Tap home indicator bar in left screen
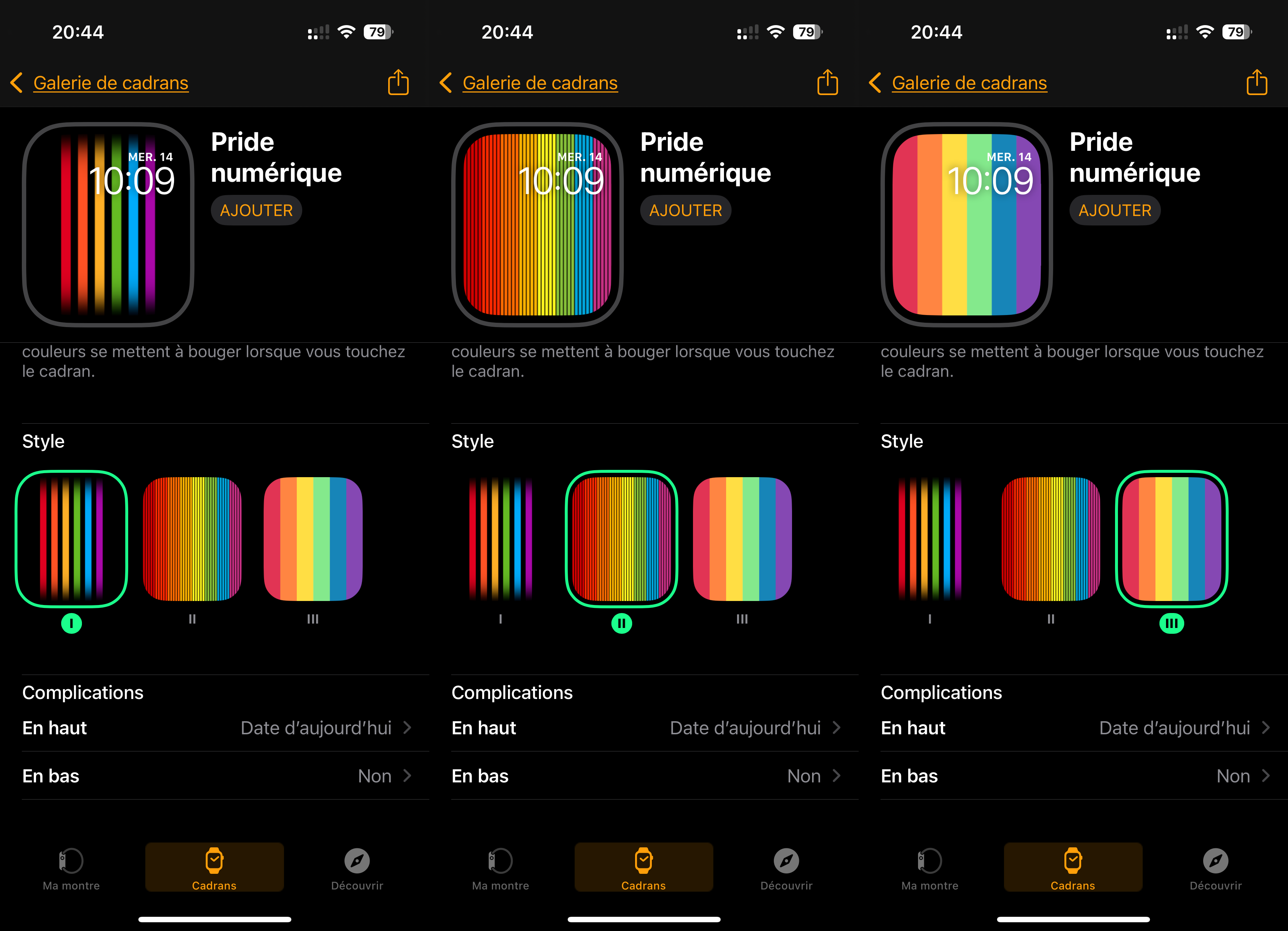1288x931 pixels. [215, 919]
